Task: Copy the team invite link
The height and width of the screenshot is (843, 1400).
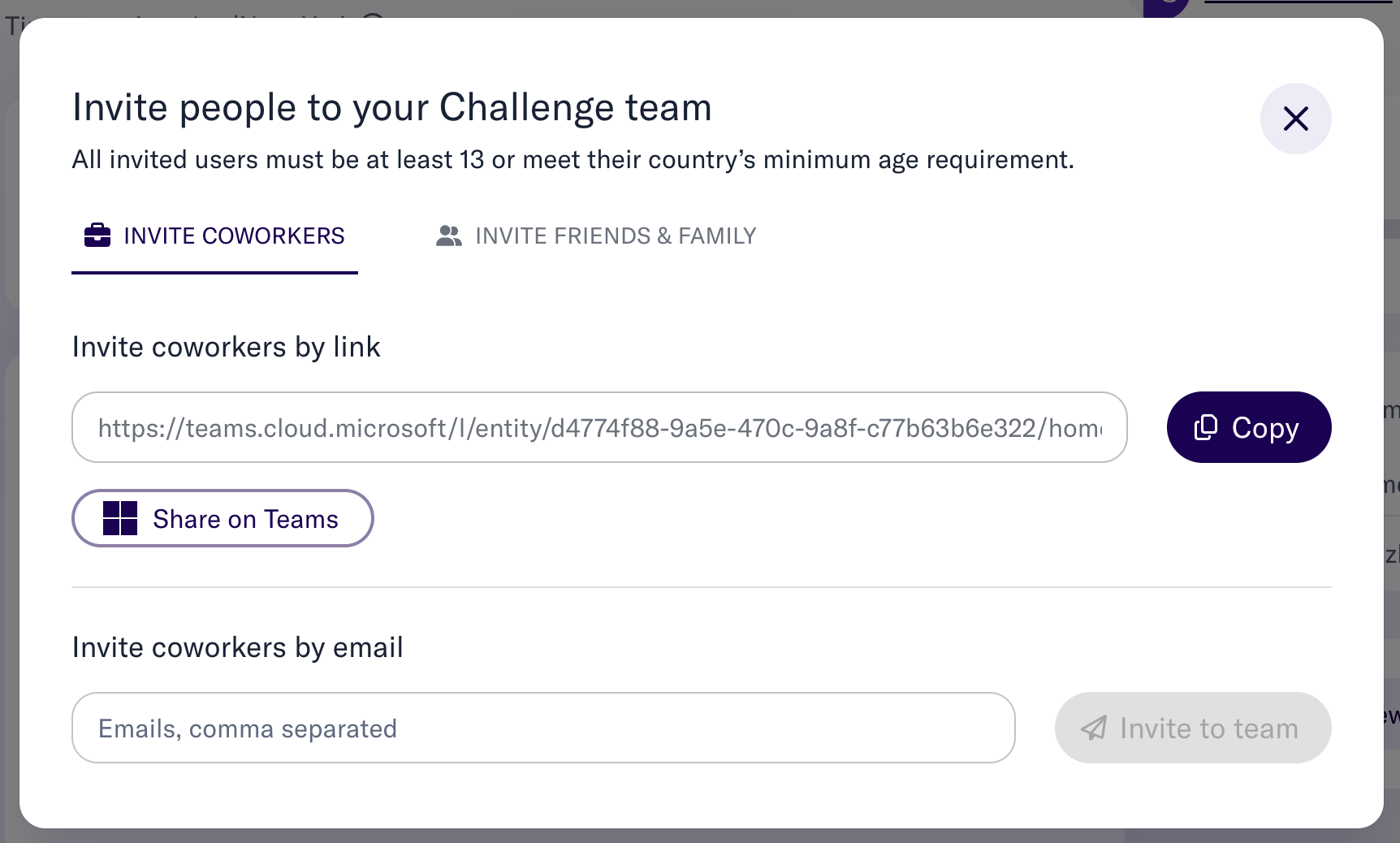Action: (1249, 427)
